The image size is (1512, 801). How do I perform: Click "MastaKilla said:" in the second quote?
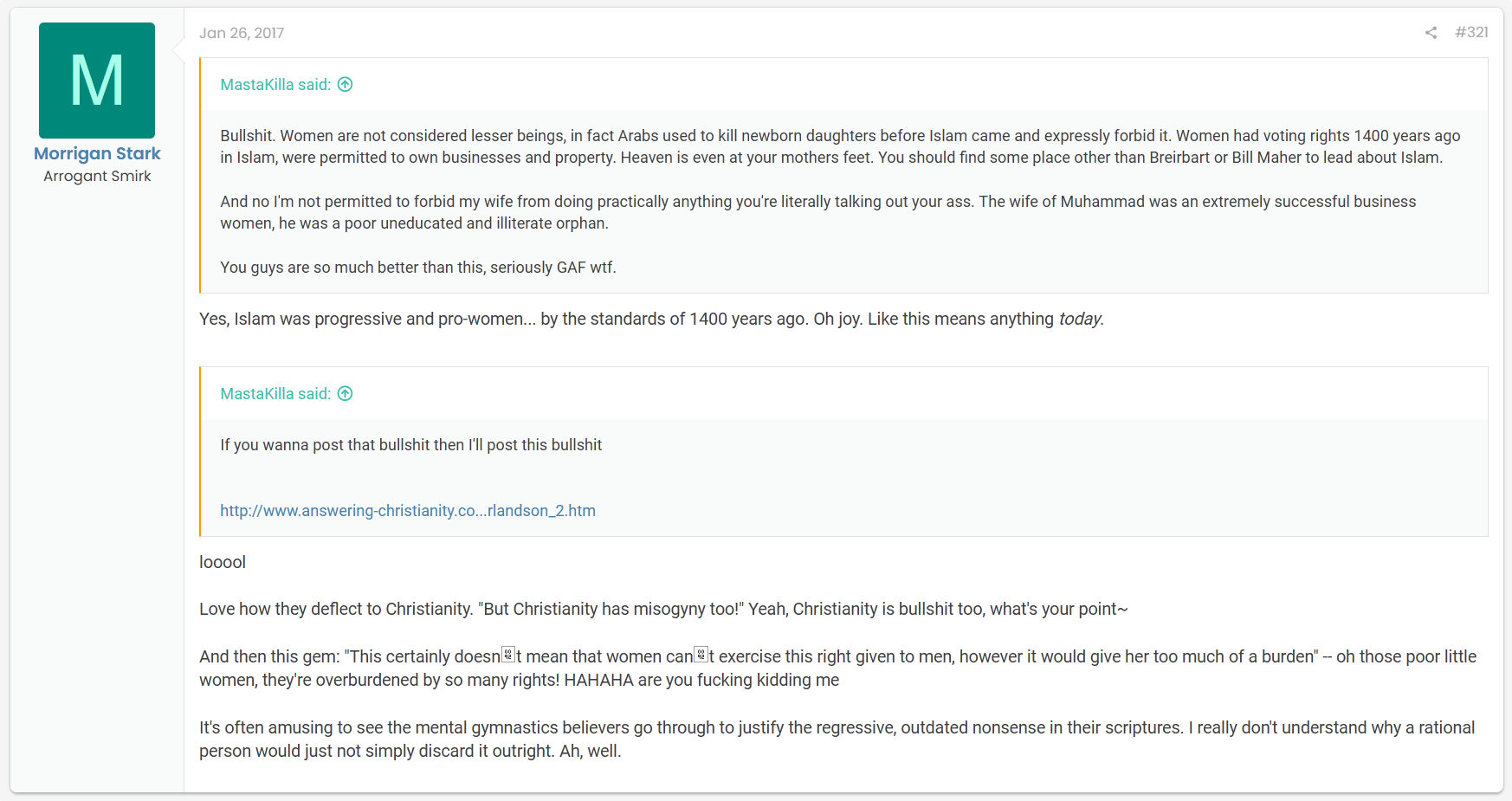tap(275, 394)
